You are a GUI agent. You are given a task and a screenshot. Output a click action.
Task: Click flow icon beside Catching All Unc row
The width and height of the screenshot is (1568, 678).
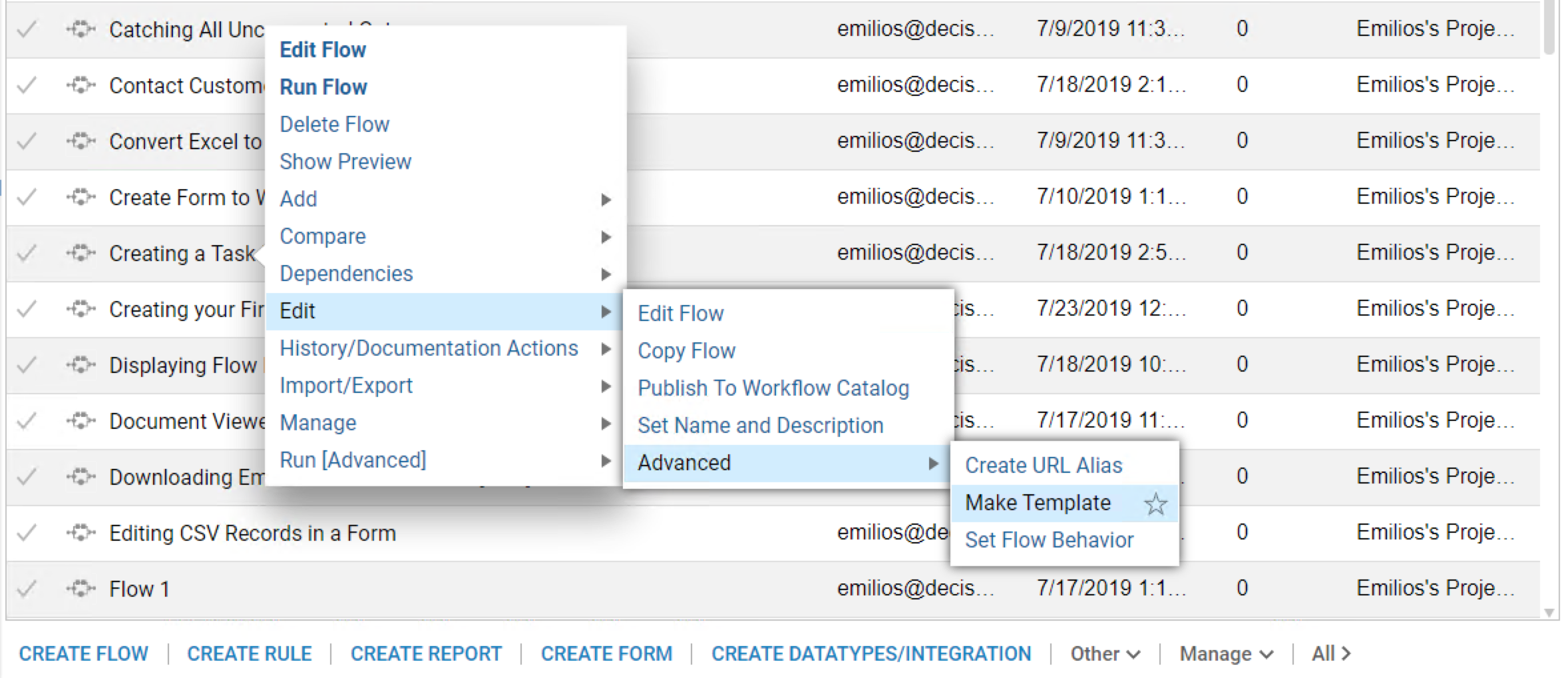tap(81, 29)
